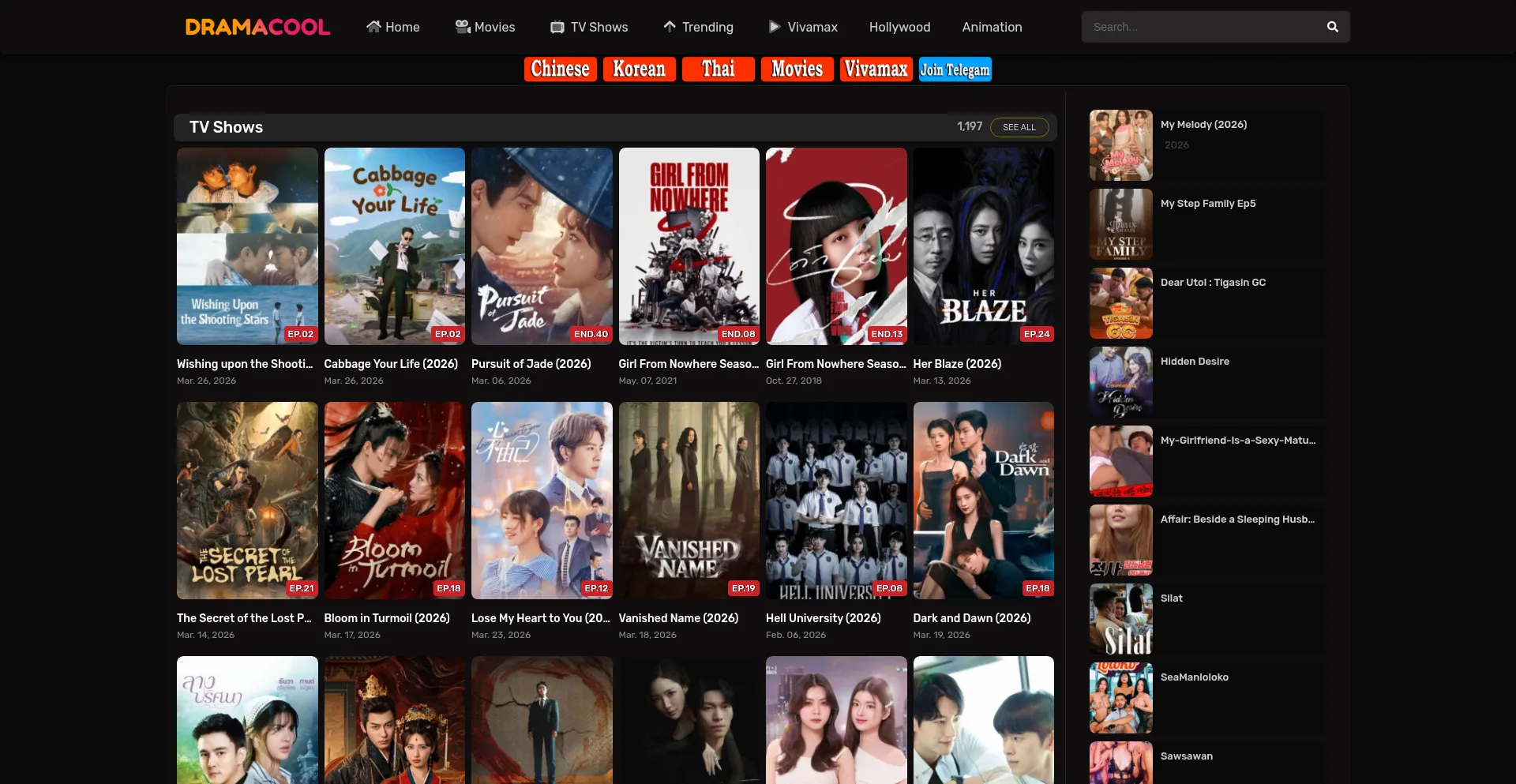Open the Girl From Nowhere END.13 poster
This screenshot has width=1516, height=784.
[x=836, y=246]
